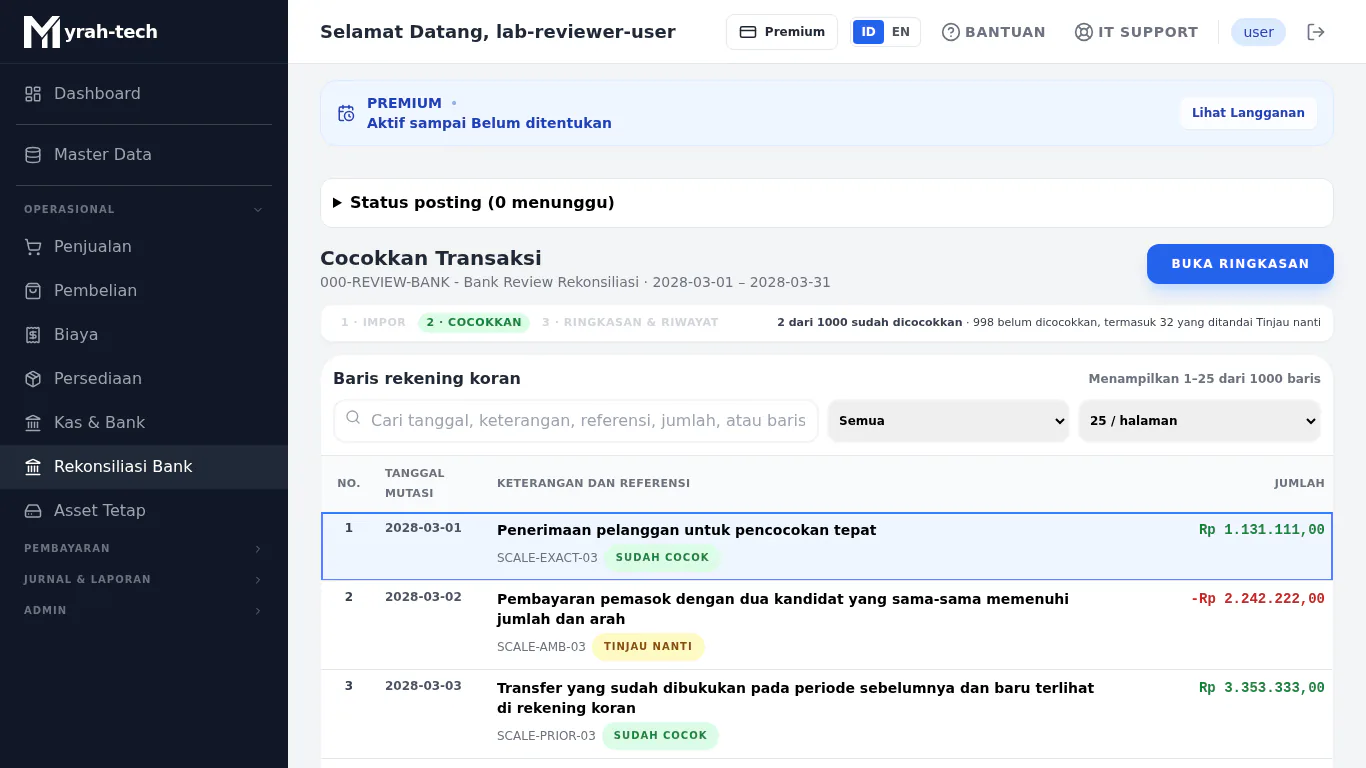Open IT SUPPORT
1366x768 pixels.
tap(1136, 32)
